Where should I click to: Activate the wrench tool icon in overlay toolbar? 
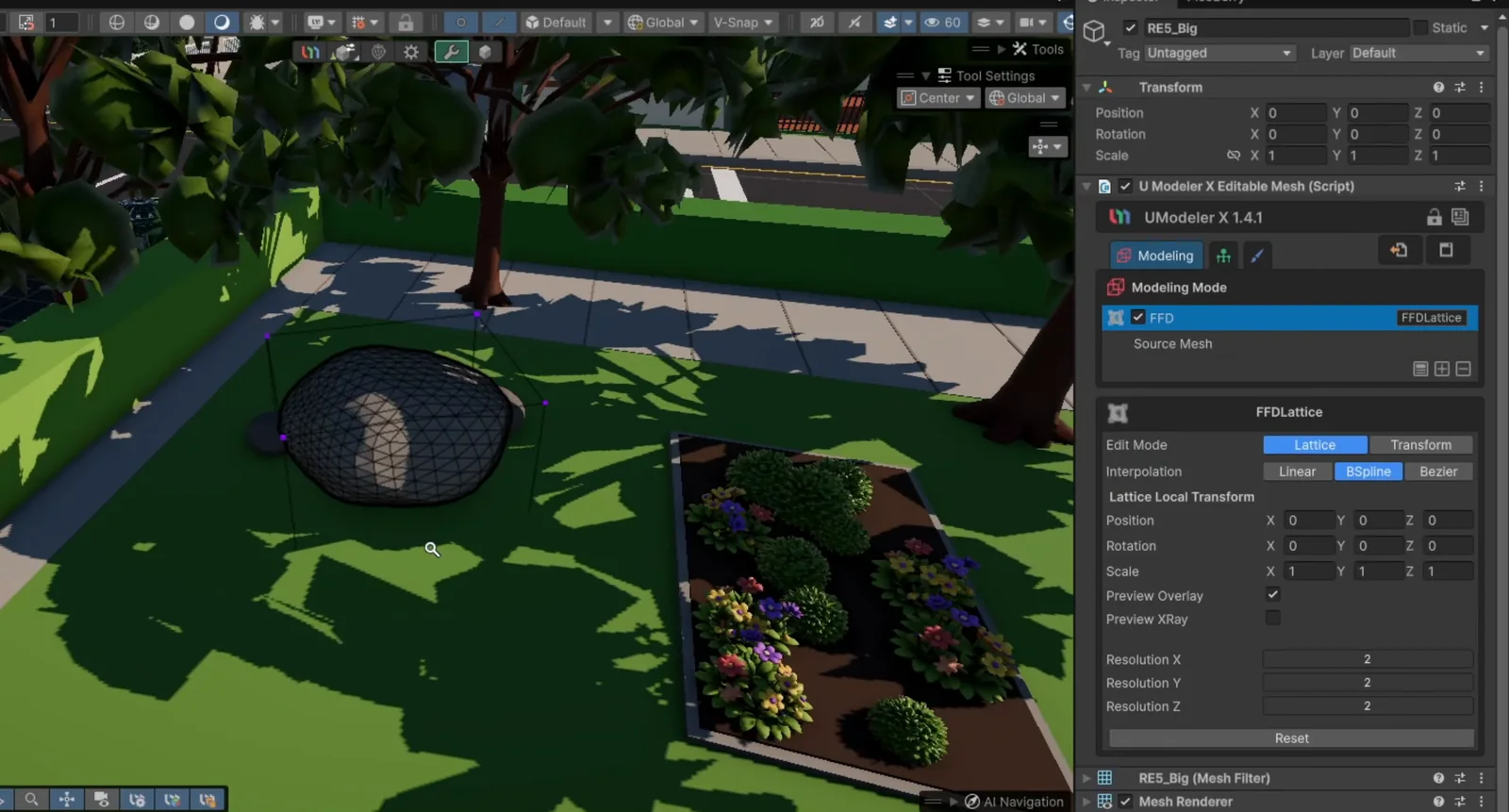tap(452, 52)
